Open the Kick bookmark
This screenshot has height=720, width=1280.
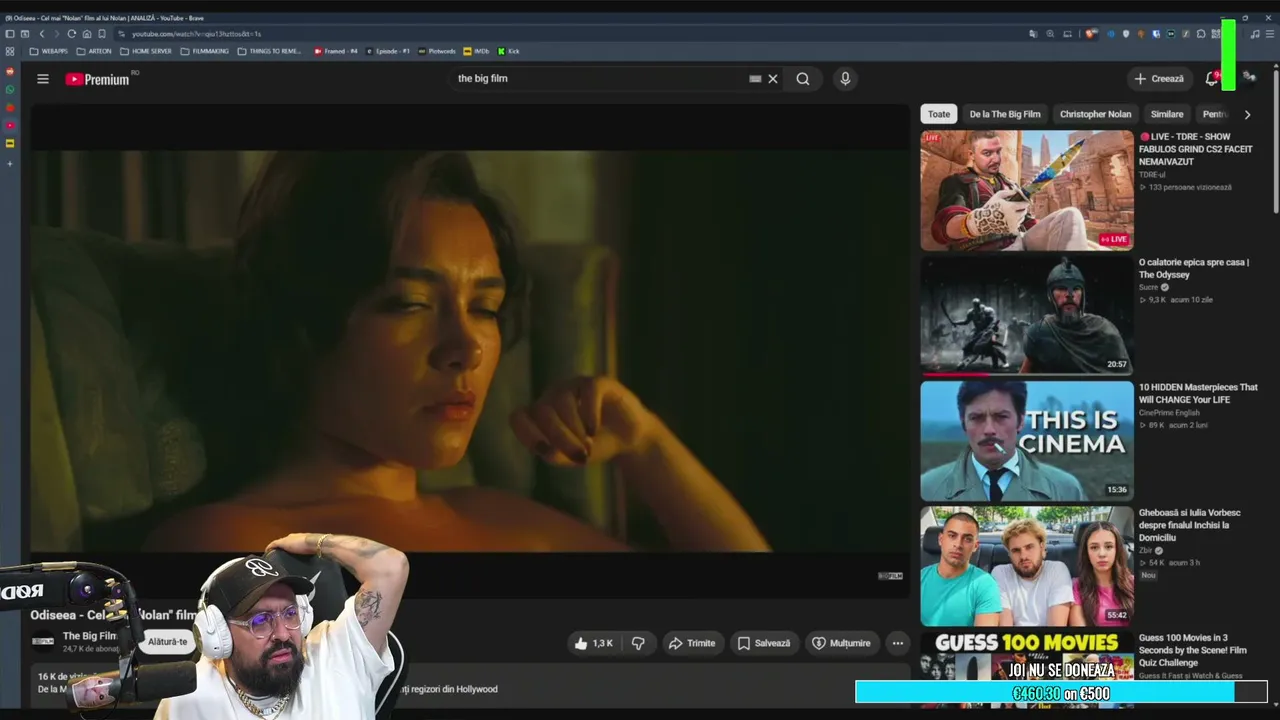[509, 51]
